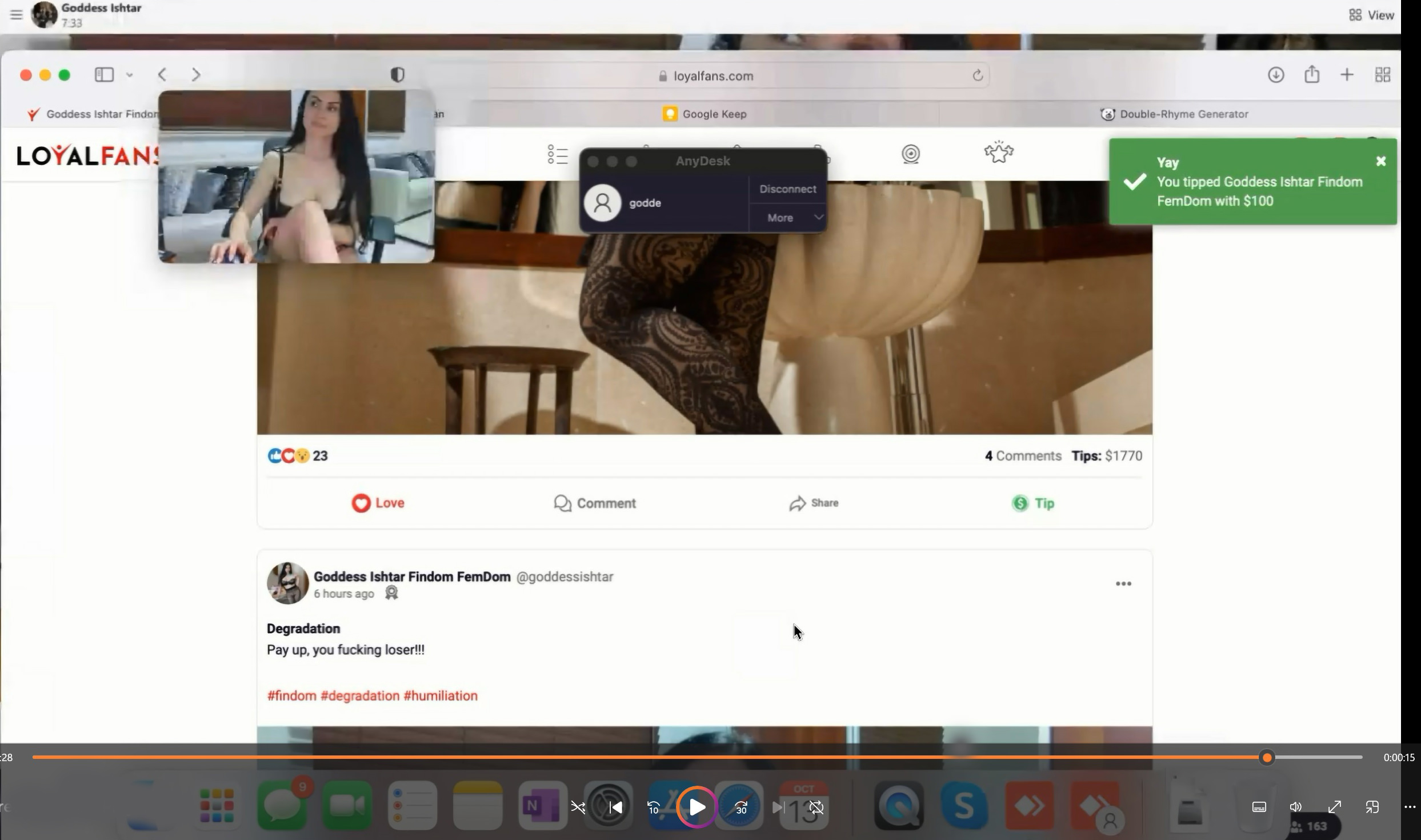Open the View options at top right

click(x=1371, y=15)
